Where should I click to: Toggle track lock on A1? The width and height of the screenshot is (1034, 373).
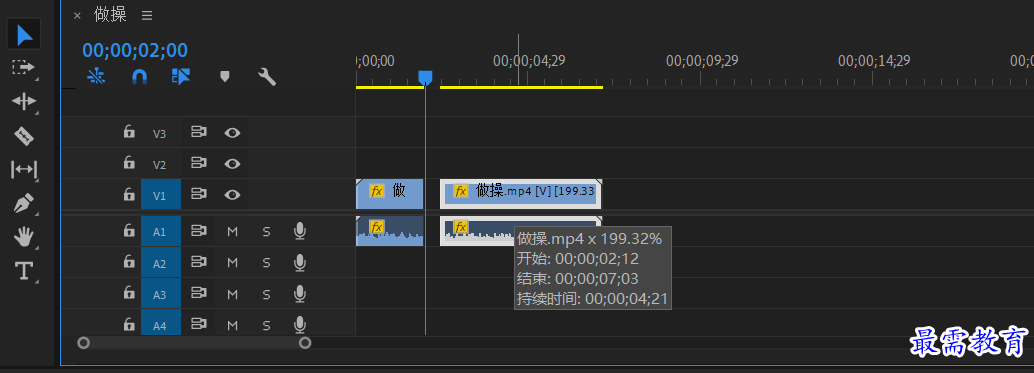tap(129, 231)
